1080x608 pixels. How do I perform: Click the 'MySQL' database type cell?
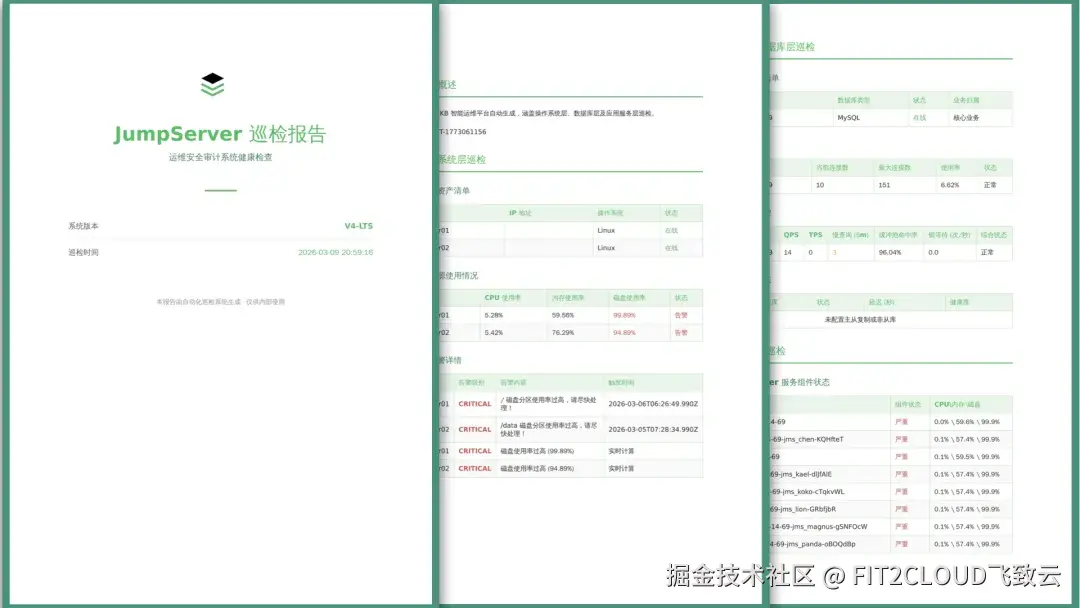849,118
